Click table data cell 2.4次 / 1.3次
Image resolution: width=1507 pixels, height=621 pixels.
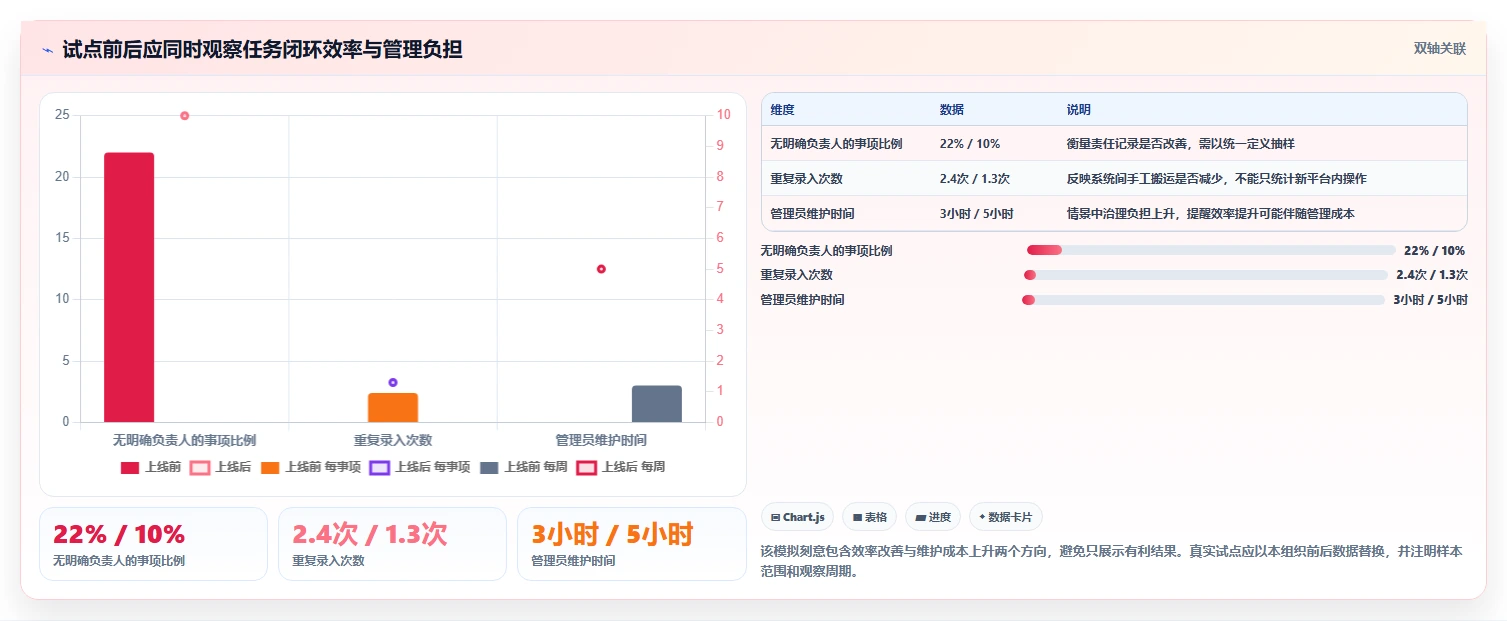pyautogui.click(x=975, y=179)
